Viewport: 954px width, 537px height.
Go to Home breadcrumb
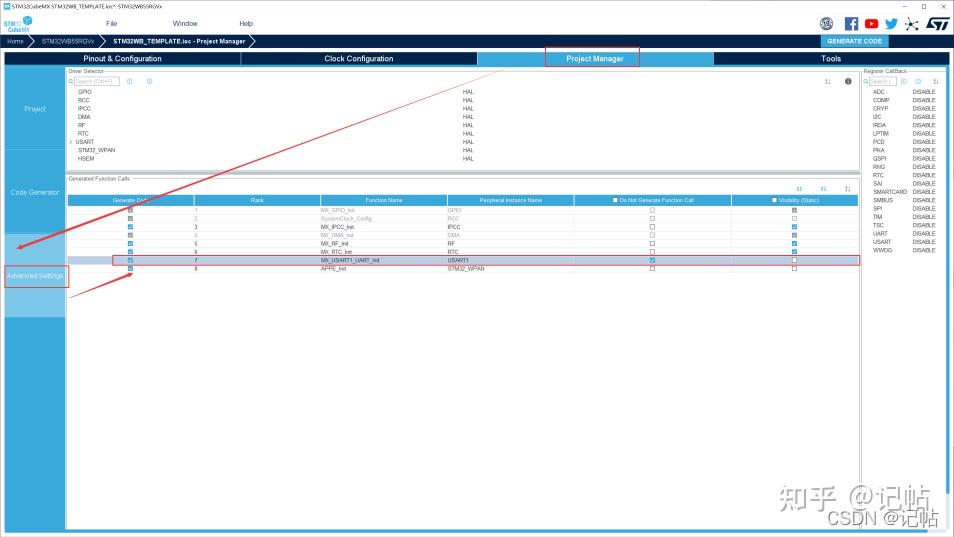pyautogui.click(x=15, y=41)
